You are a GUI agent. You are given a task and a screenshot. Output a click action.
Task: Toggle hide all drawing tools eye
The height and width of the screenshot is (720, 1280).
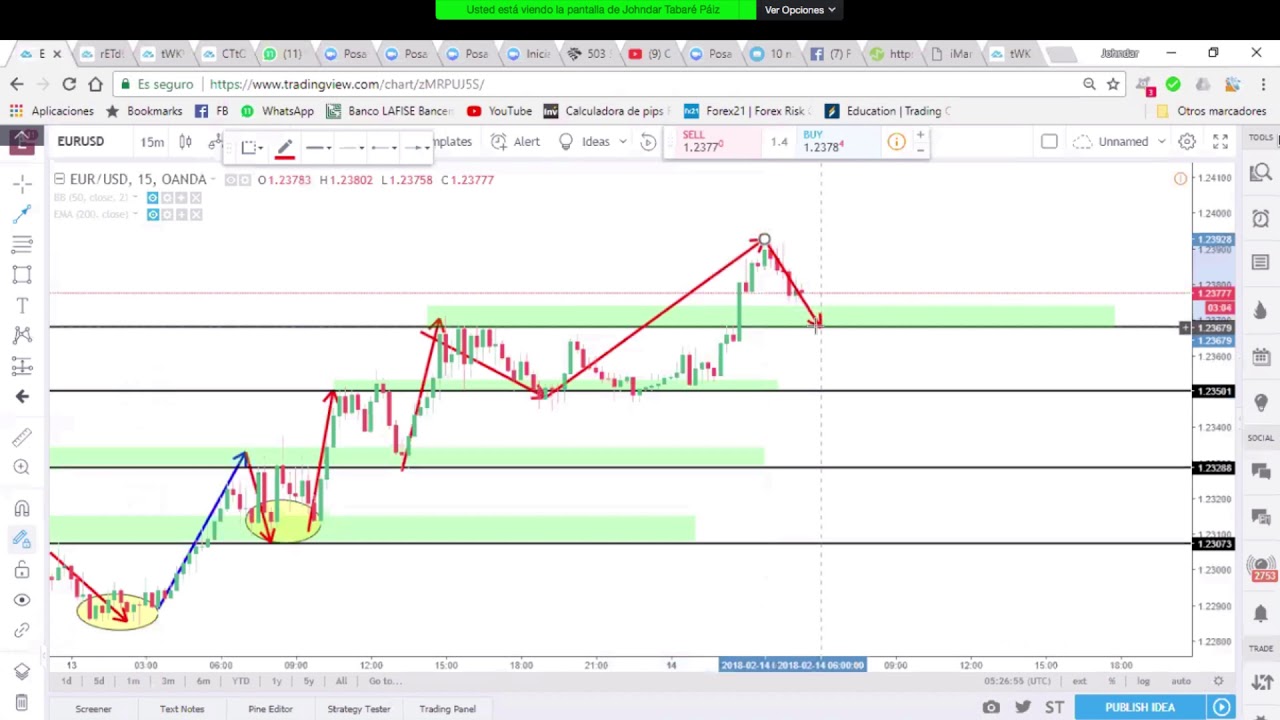tap(22, 600)
